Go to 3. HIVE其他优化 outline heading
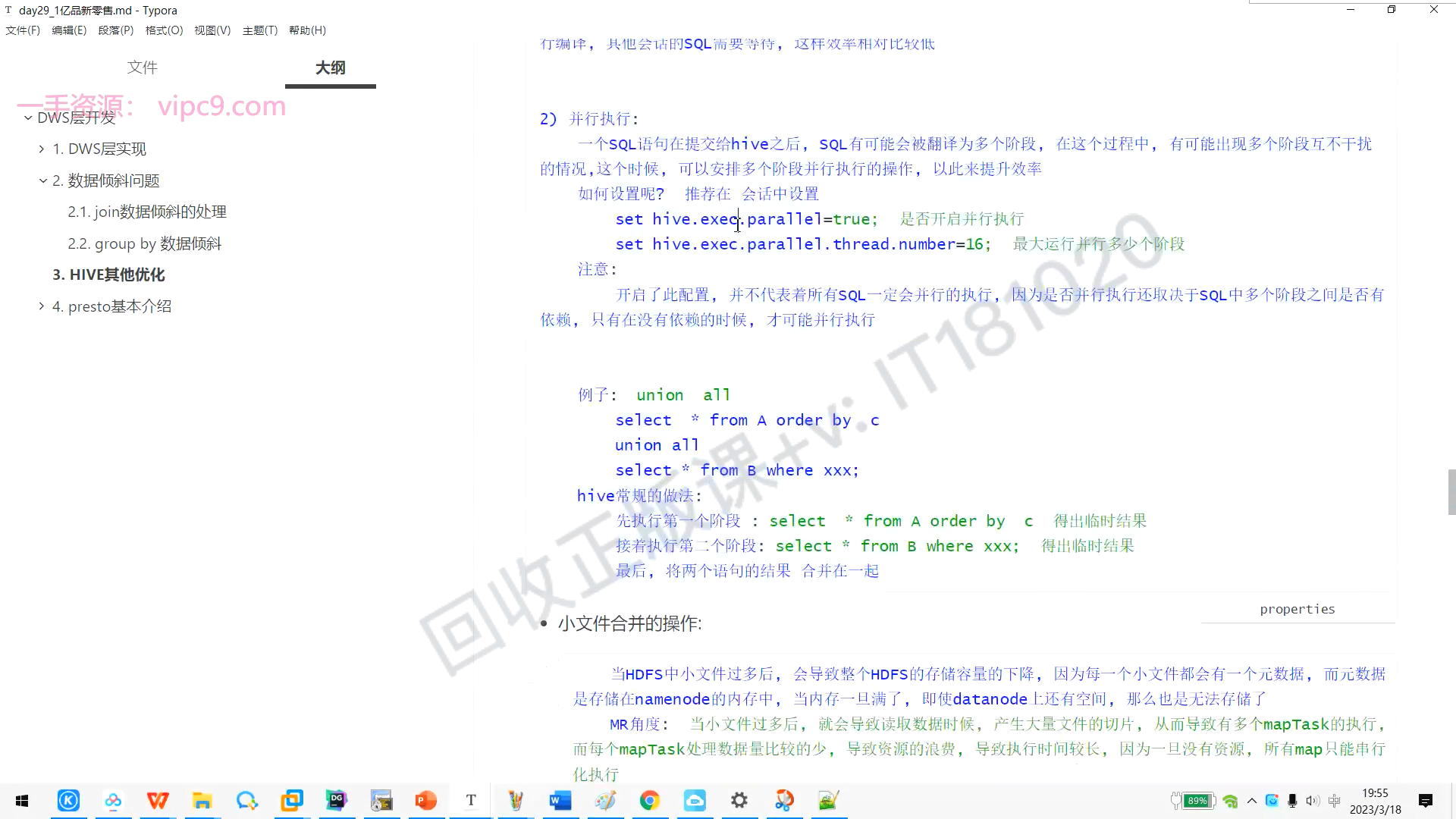 click(108, 275)
